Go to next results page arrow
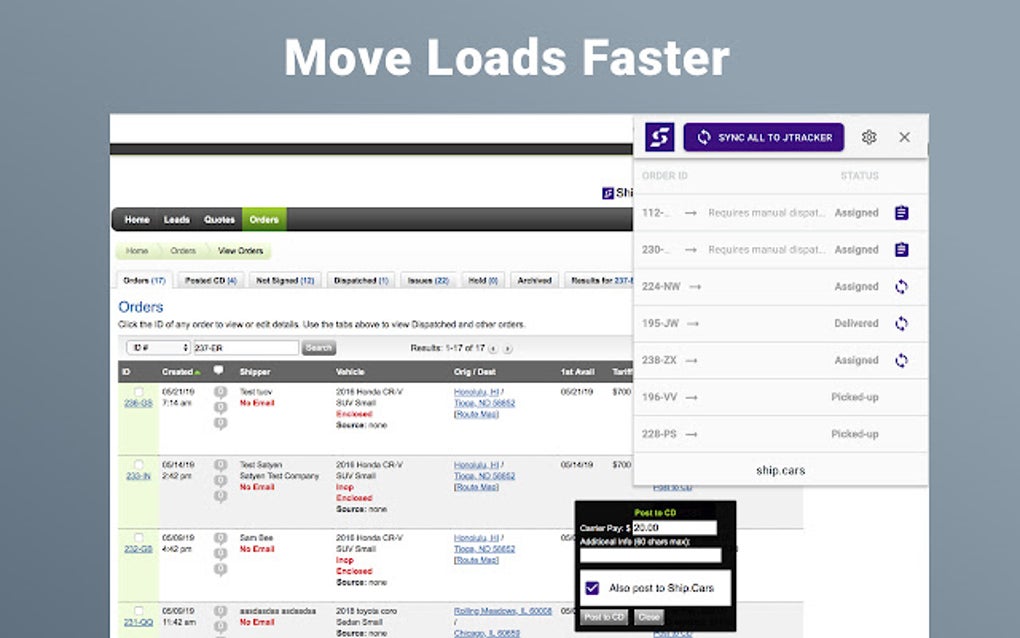This screenshot has width=1020, height=638. 507,349
